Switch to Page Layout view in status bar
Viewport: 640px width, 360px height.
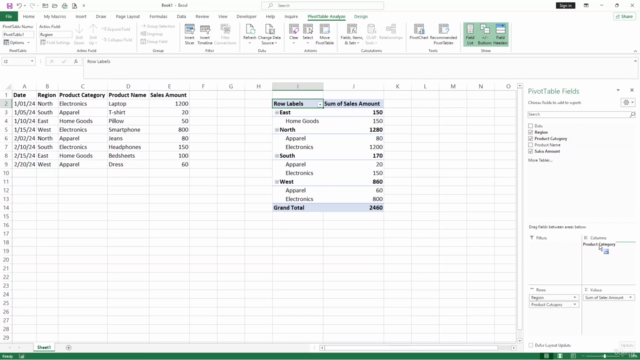pos(560,356)
